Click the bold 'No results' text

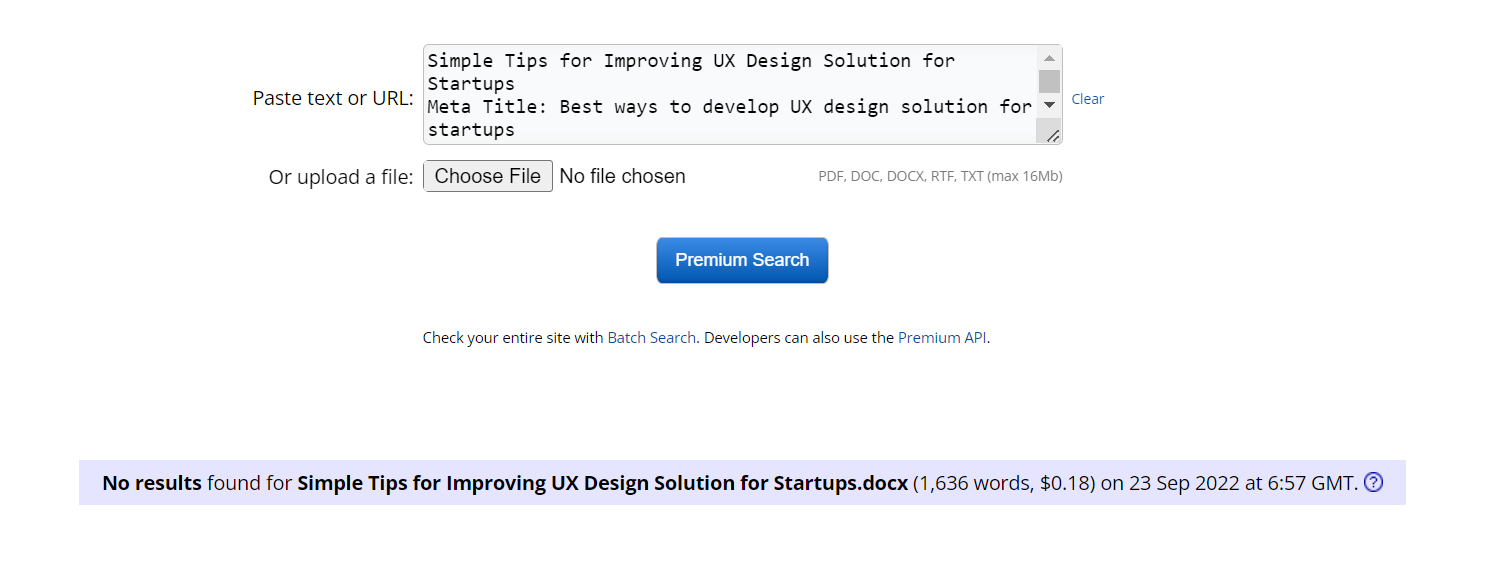pos(152,483)
